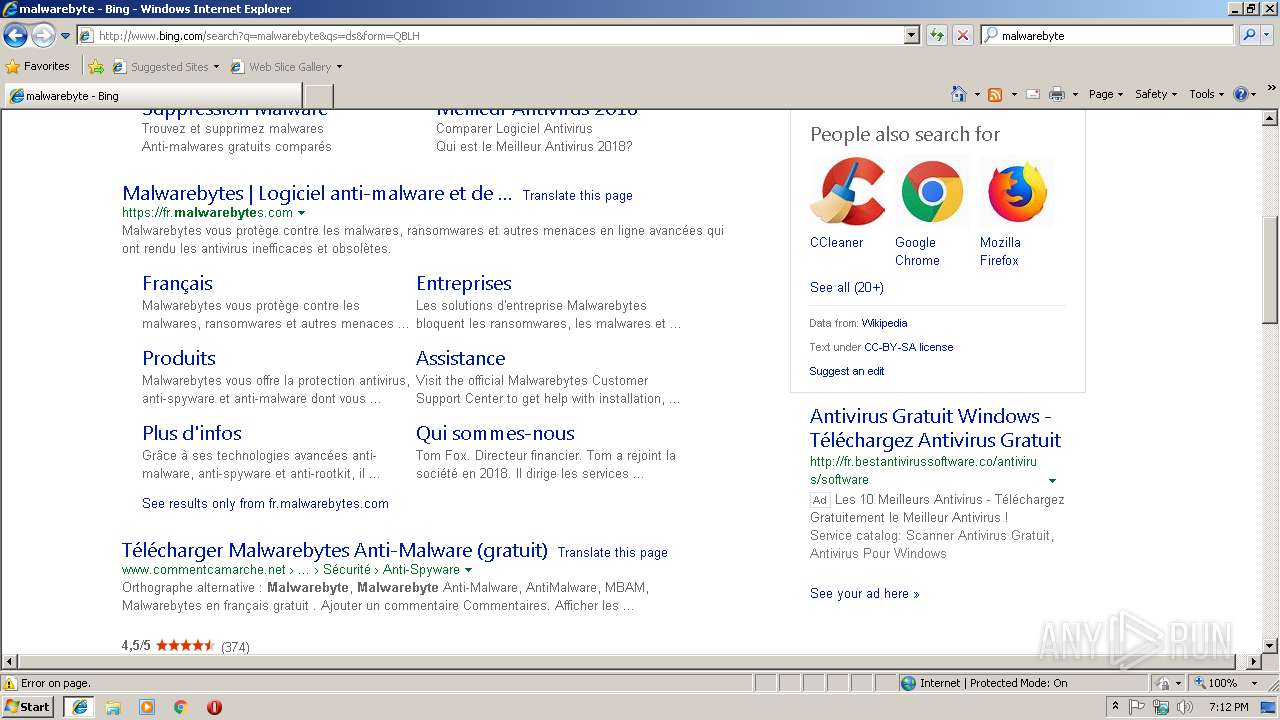Click the Action Center flag tray icon

pyautogui.click(x=1137, y=707)
